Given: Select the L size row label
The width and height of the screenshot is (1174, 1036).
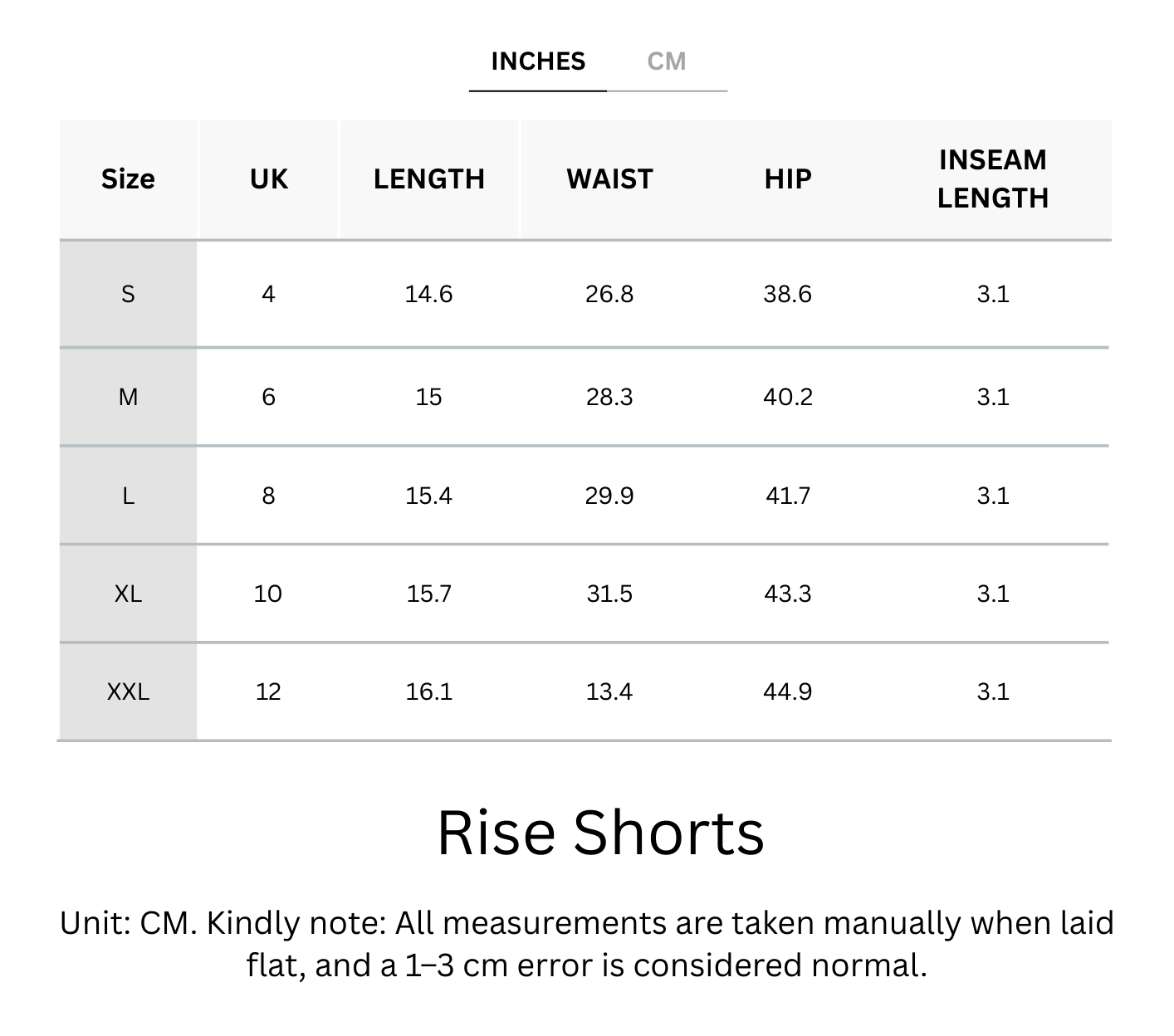Looking at the screenshot, I should tap(128, 496).
